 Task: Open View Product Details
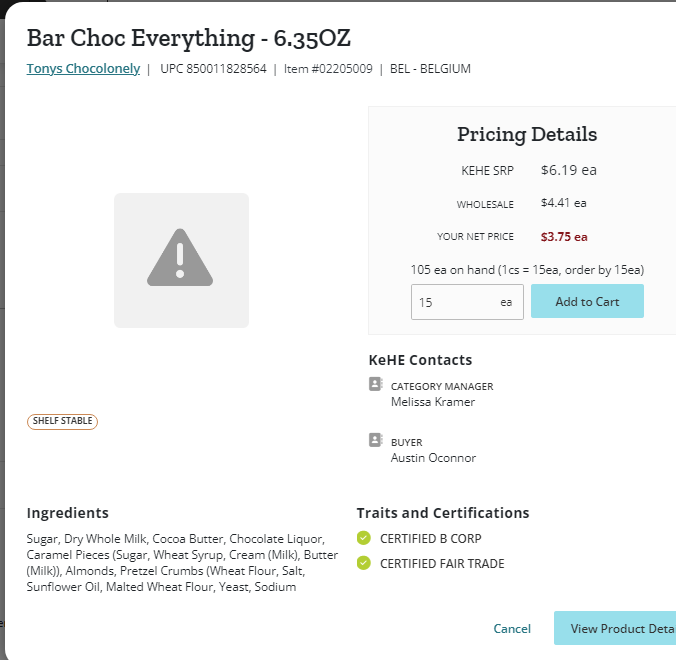(x=615, y=629)
